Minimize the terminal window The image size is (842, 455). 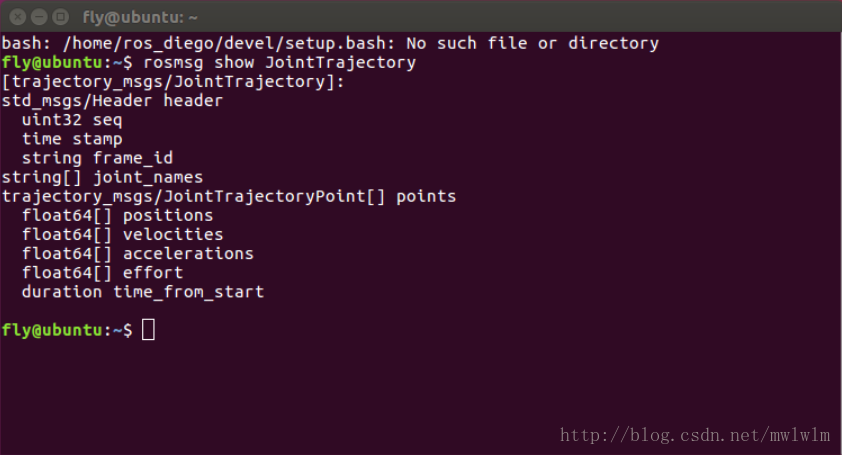[x=38, y=16]
